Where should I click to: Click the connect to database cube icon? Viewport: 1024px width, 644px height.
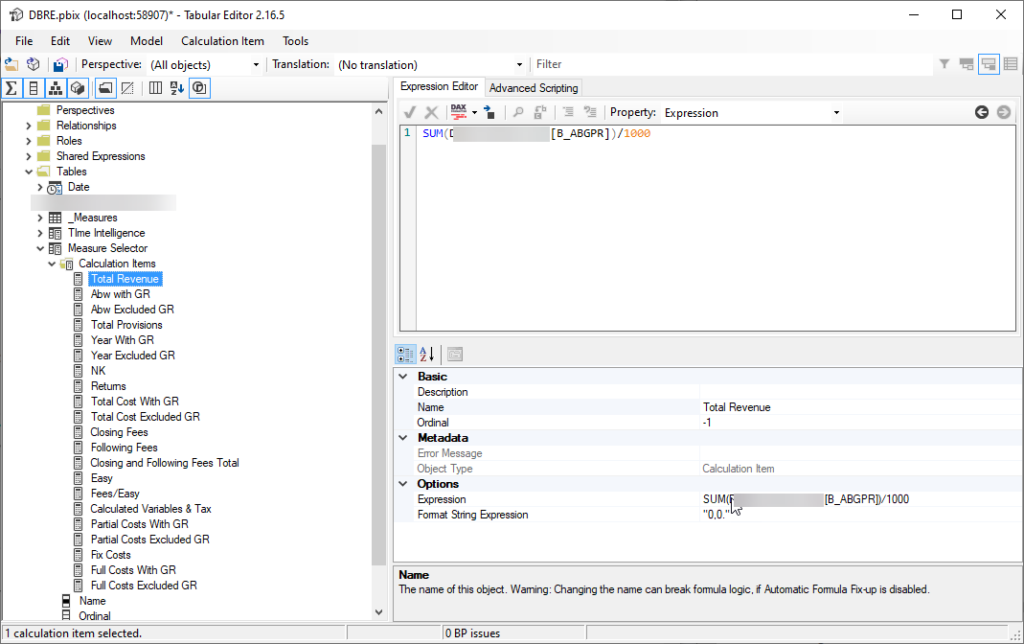(x=33, y=64)
